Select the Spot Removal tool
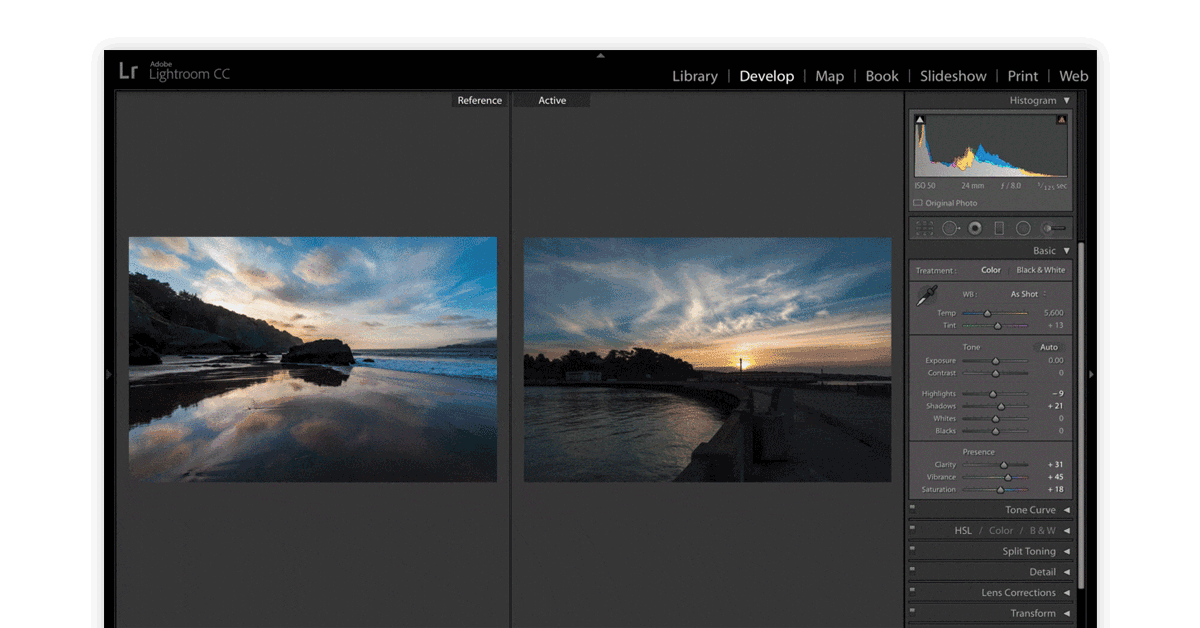1200x628 pixels. pyautogui.click(x=950, y=228)
